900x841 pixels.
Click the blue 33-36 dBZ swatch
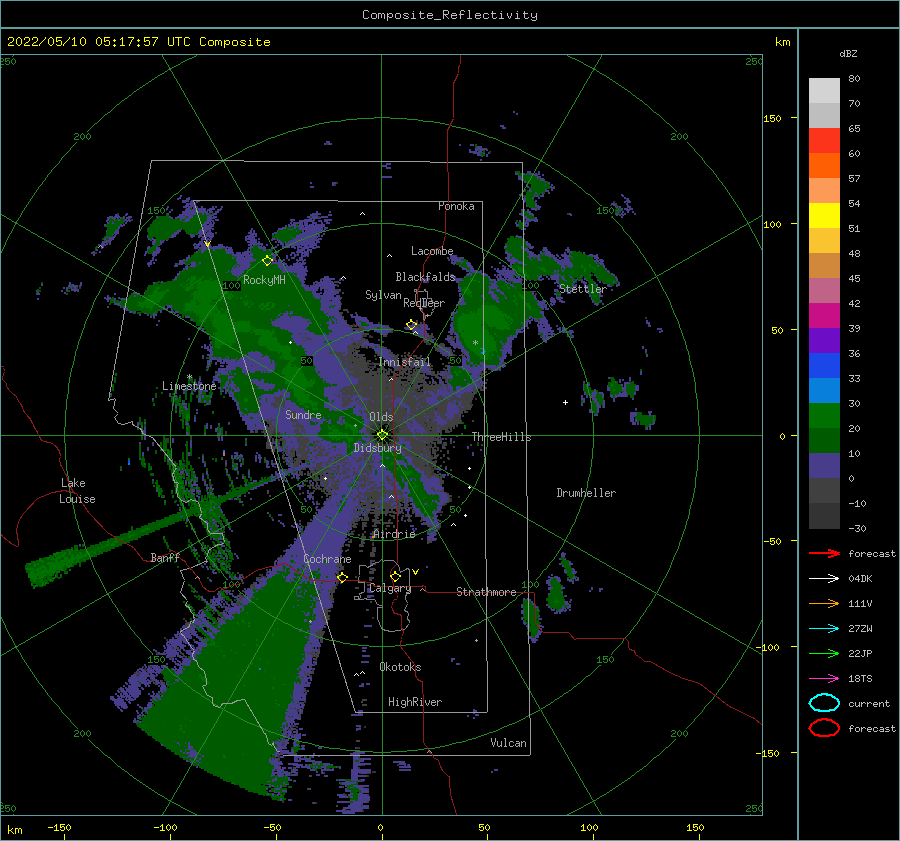pos(824,366)
